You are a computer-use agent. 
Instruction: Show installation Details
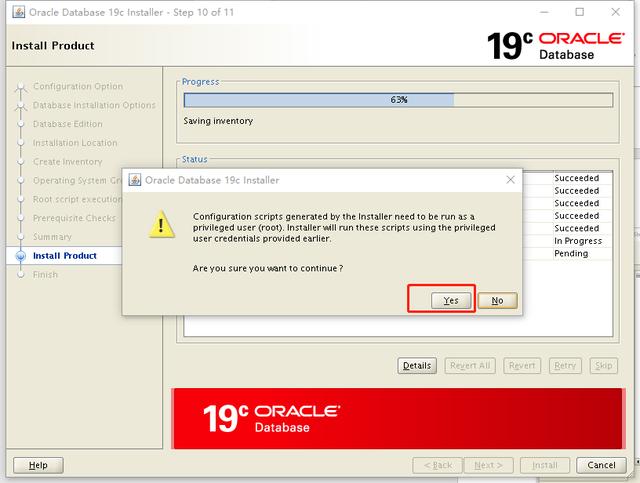click(x=417, y=365)
